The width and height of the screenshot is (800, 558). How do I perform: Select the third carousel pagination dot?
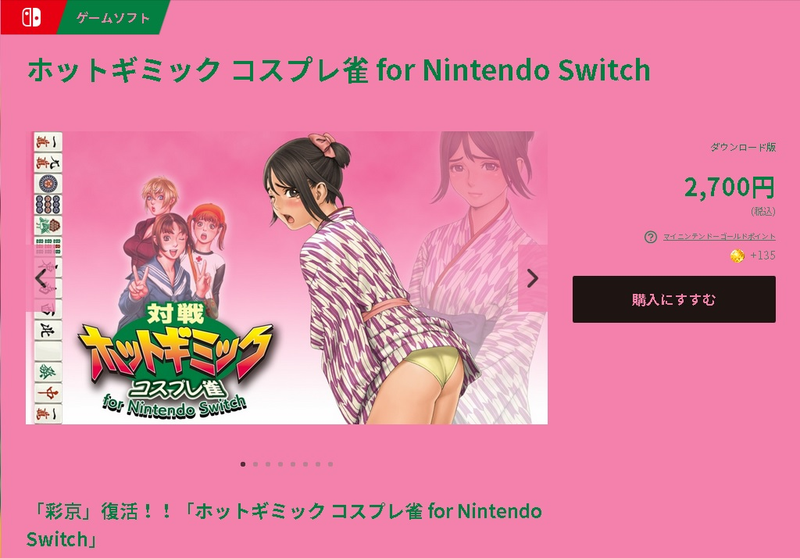[268, 464]
